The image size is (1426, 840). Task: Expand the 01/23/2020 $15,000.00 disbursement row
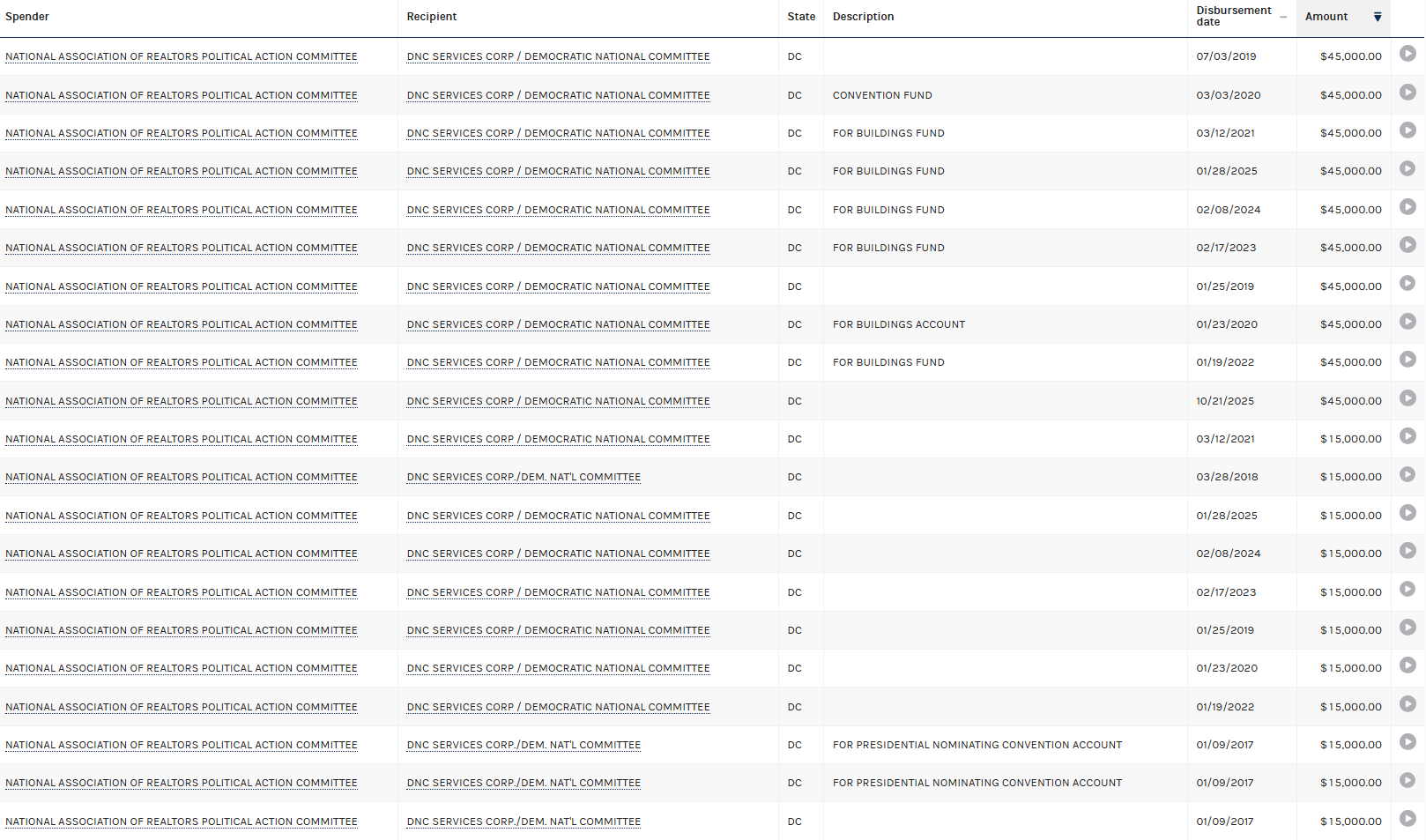point(1407,665)
